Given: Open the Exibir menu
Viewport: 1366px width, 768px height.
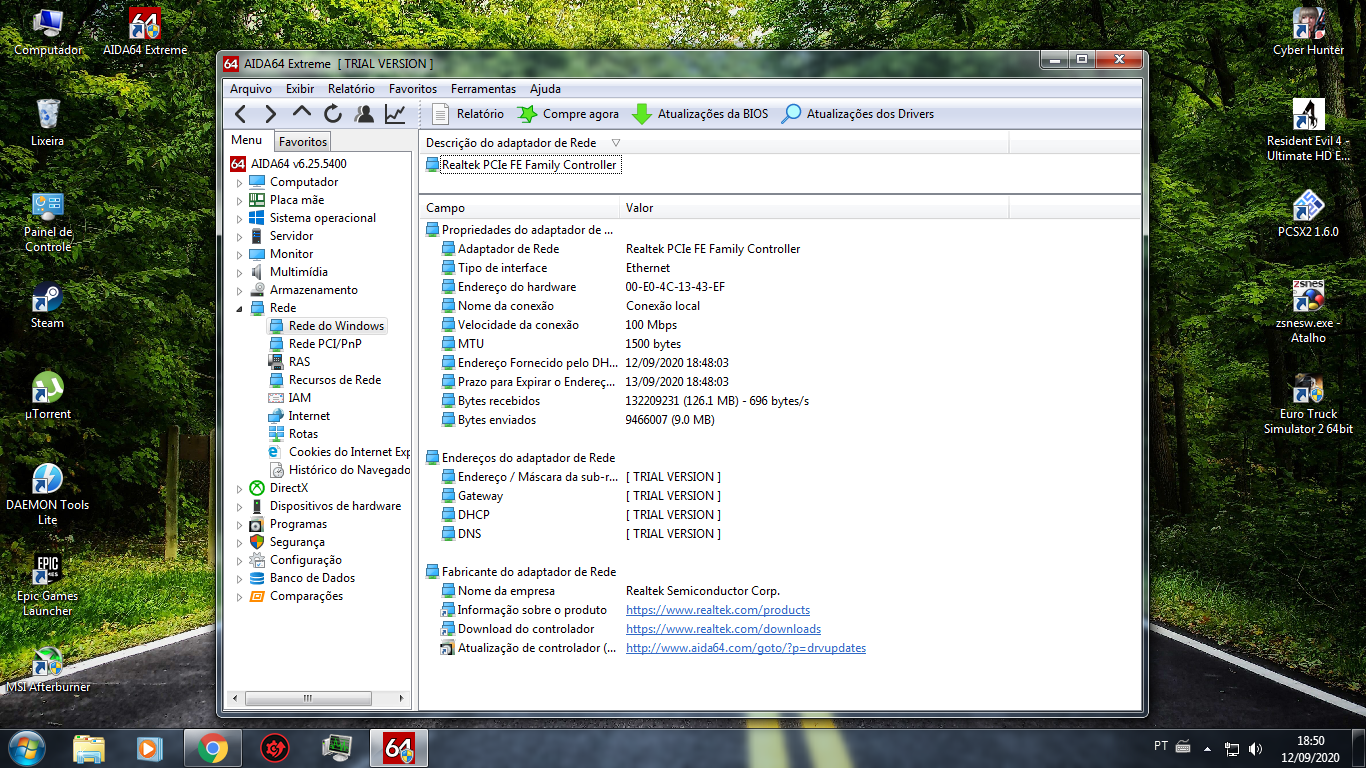Looking at the screenshot, I should [300, 89].
